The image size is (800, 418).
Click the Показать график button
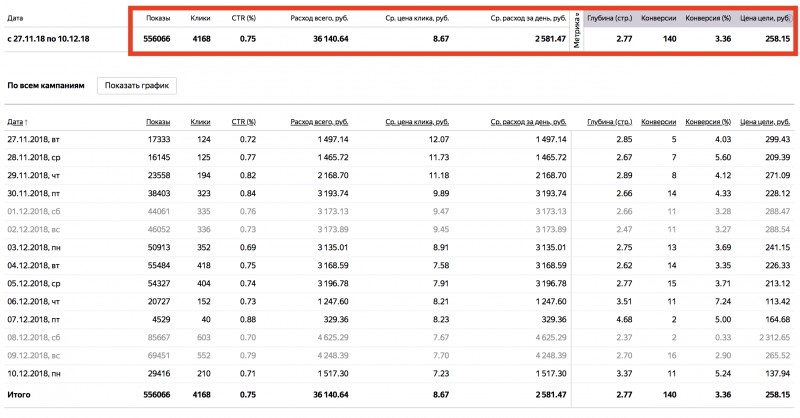click(x=137, y=85)
